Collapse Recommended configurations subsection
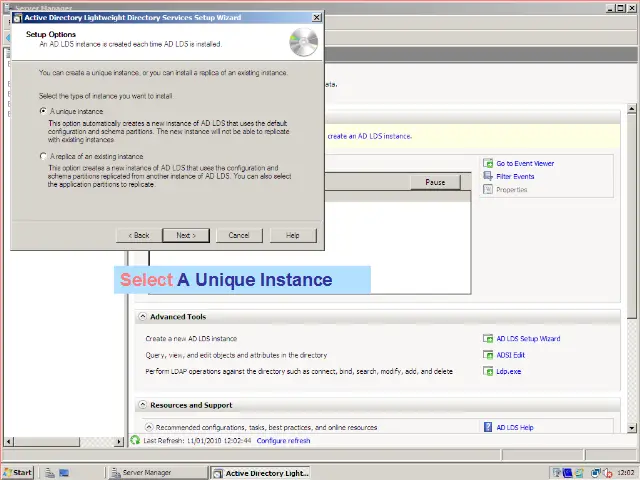Screen dimensions: 640x480 pos(149,427)
